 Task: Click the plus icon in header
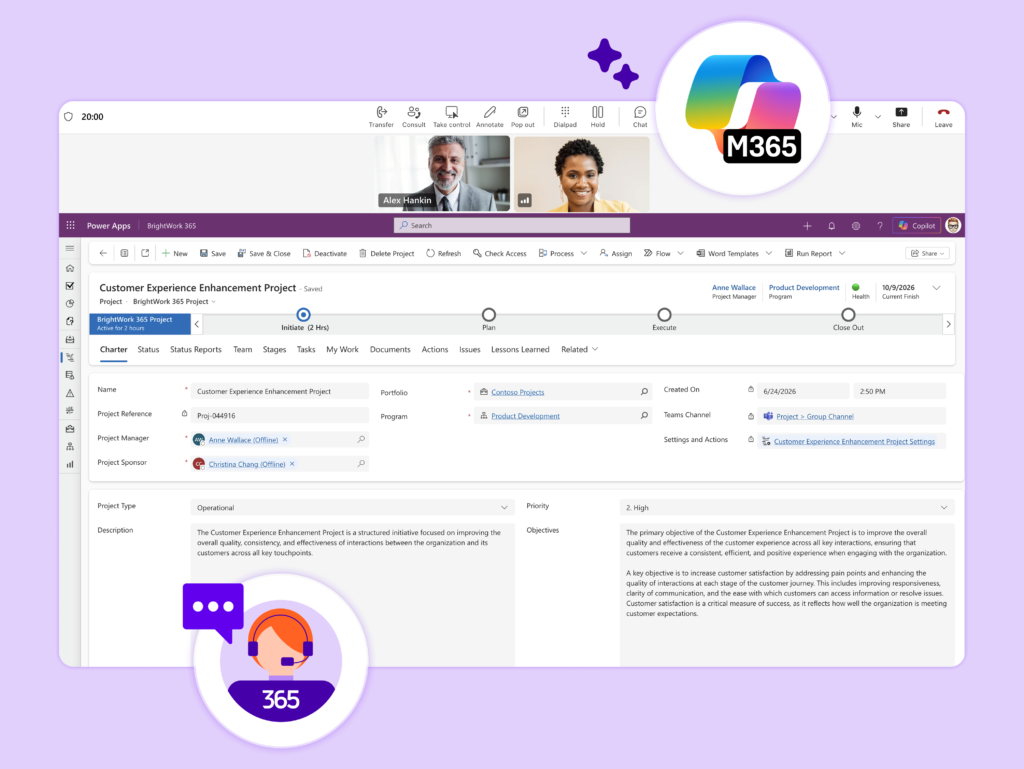(x=807, y=226)
